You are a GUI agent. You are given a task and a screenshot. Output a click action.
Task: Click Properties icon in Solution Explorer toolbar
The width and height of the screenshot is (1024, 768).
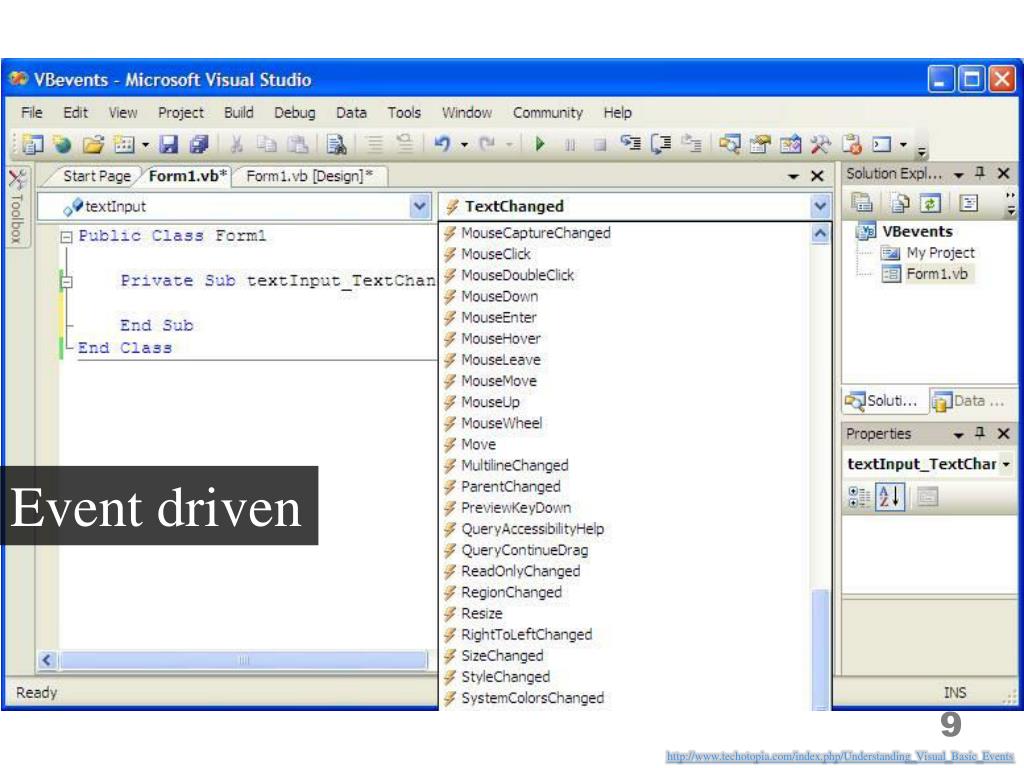click(x=862, y=203)
